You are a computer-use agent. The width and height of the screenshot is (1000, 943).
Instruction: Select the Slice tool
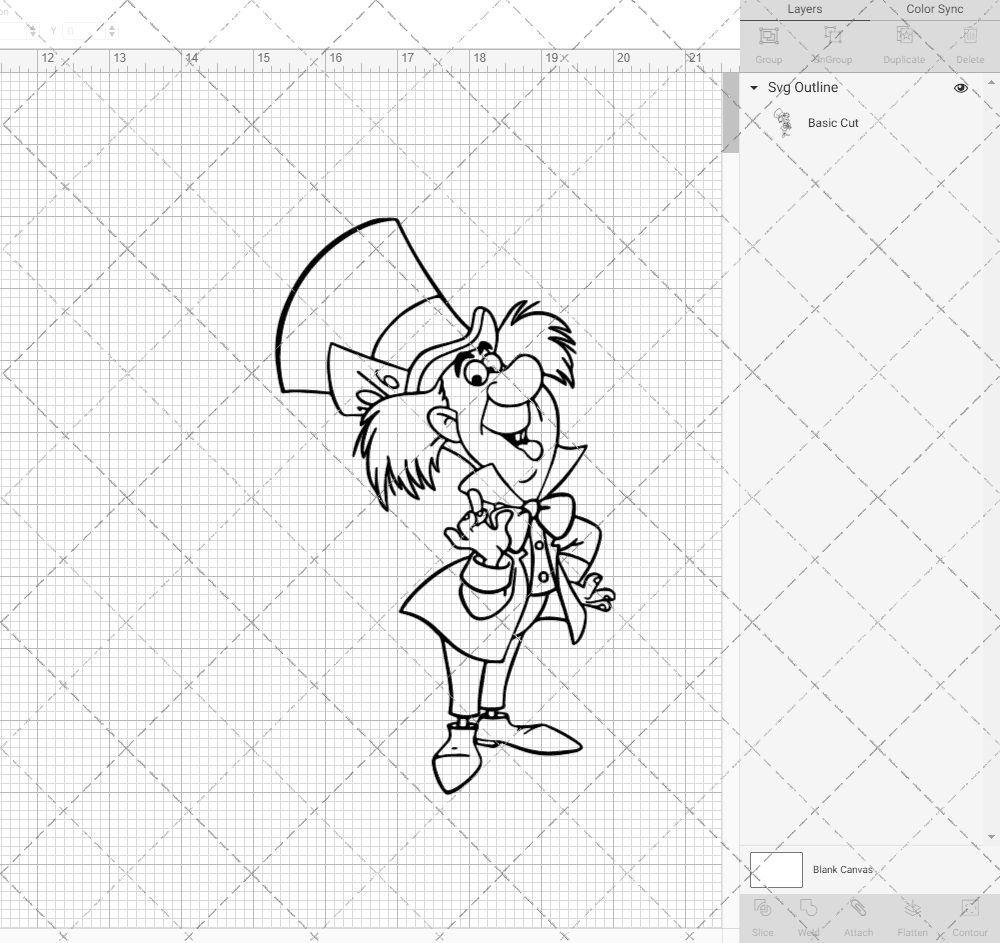click(762, 915)
